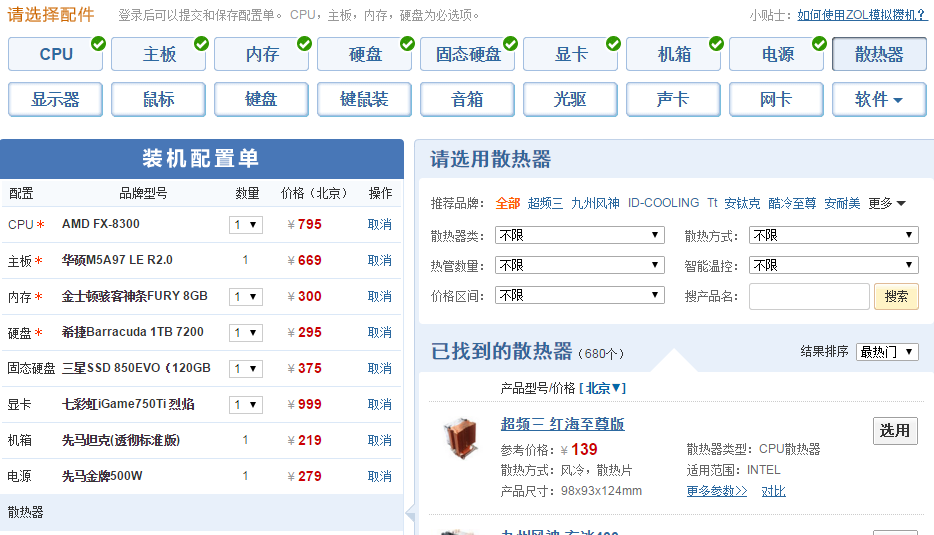
Task: Open the 散热方式 filter dropdown
Action: [x=834, y=235]
